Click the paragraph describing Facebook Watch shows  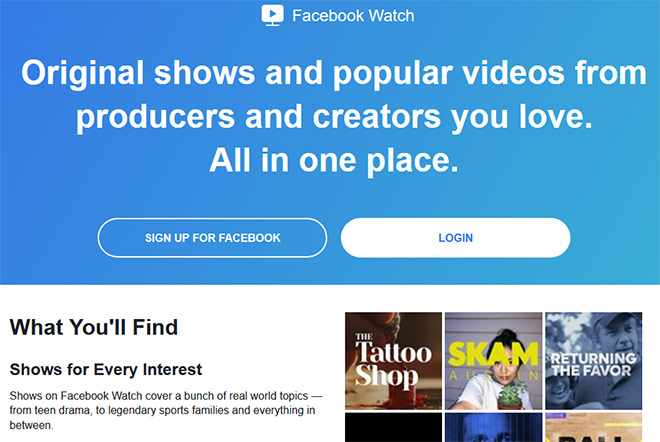[166, 410]
